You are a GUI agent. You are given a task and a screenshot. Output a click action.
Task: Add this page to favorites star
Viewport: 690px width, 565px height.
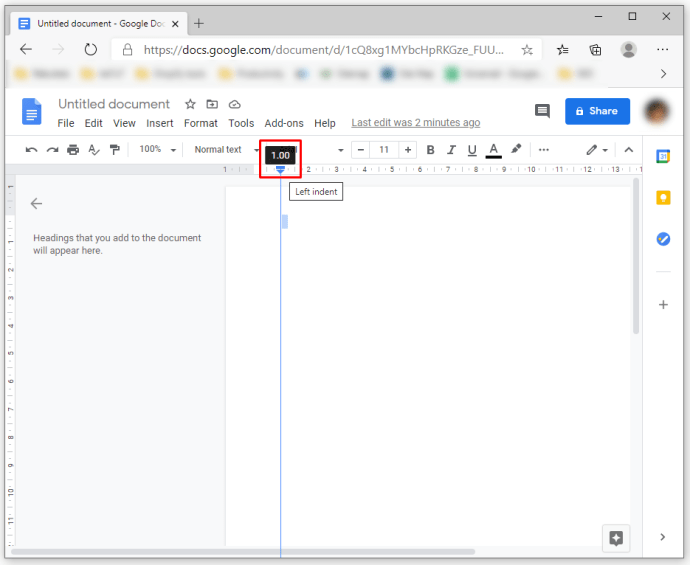[527, 50]
